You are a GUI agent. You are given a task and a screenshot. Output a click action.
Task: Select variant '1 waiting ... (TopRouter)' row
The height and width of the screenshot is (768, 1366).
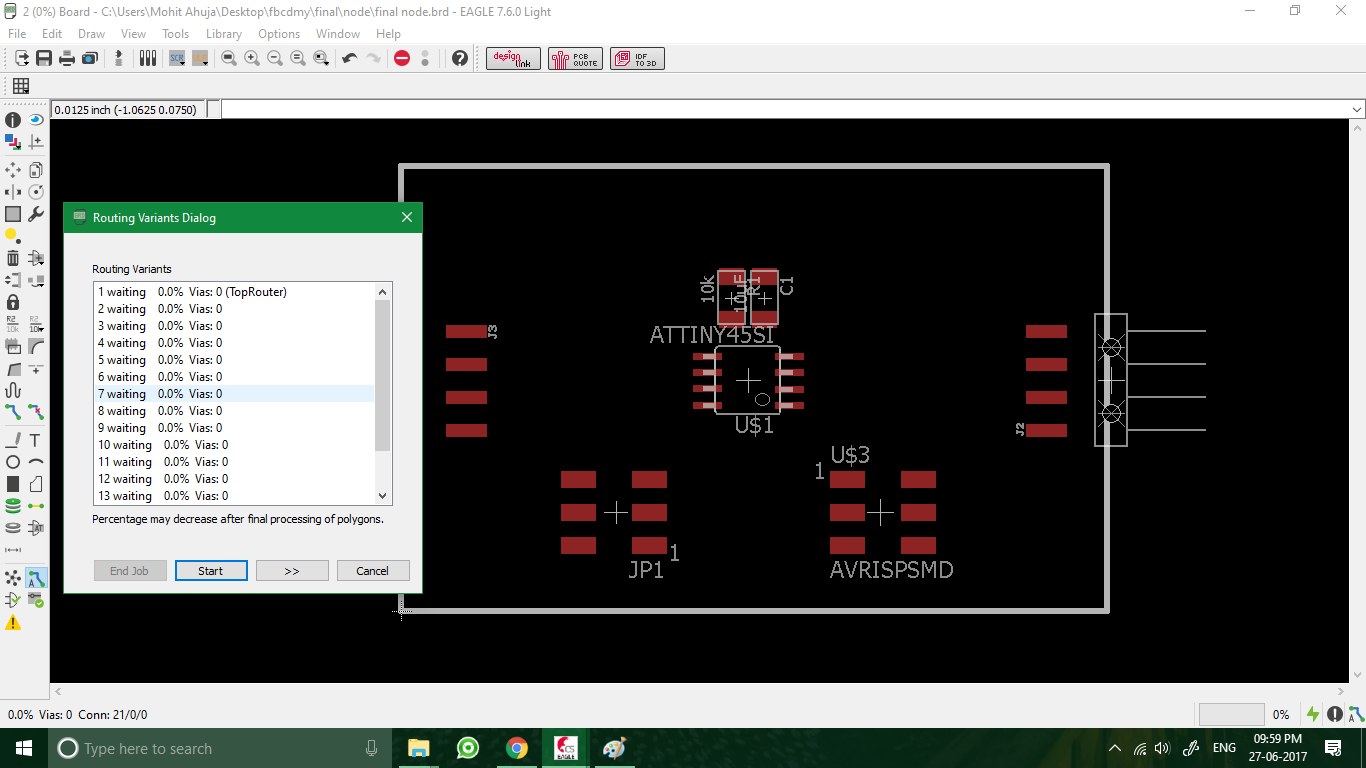click(233, 292)
